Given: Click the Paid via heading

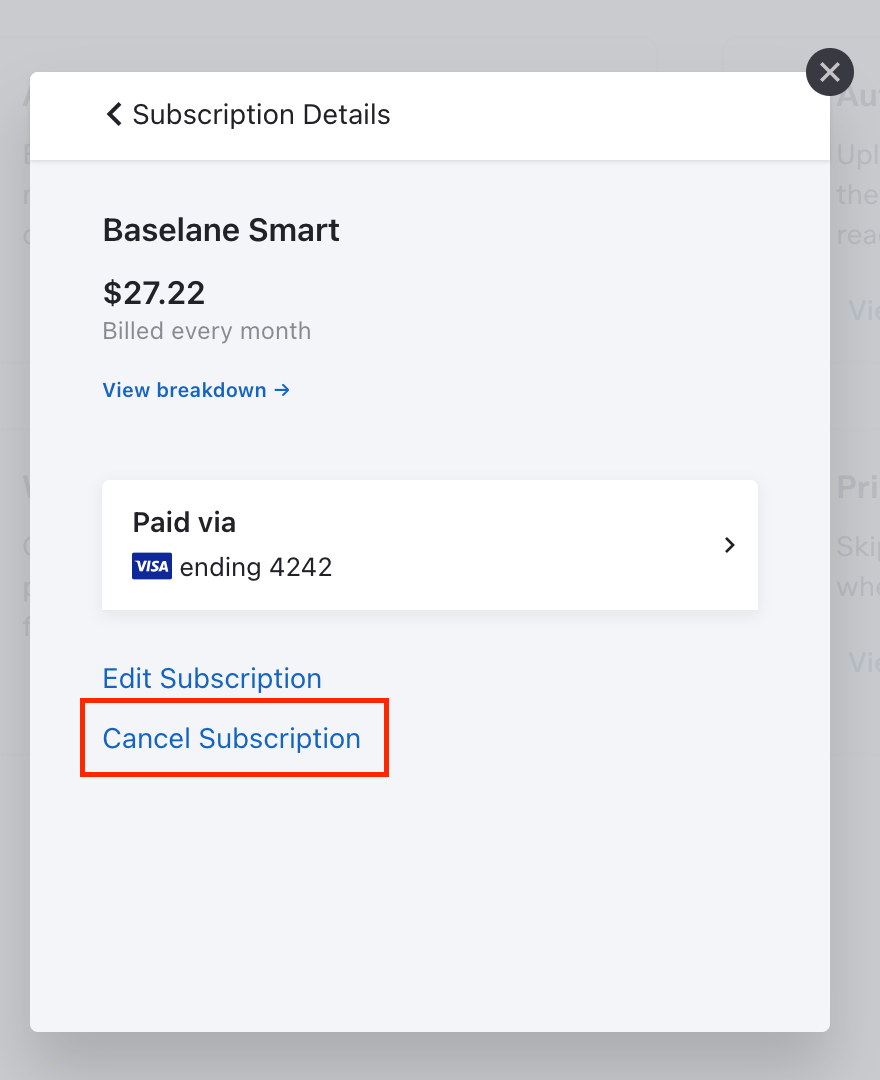Looking at the screenshot, I should click(184, 522).
